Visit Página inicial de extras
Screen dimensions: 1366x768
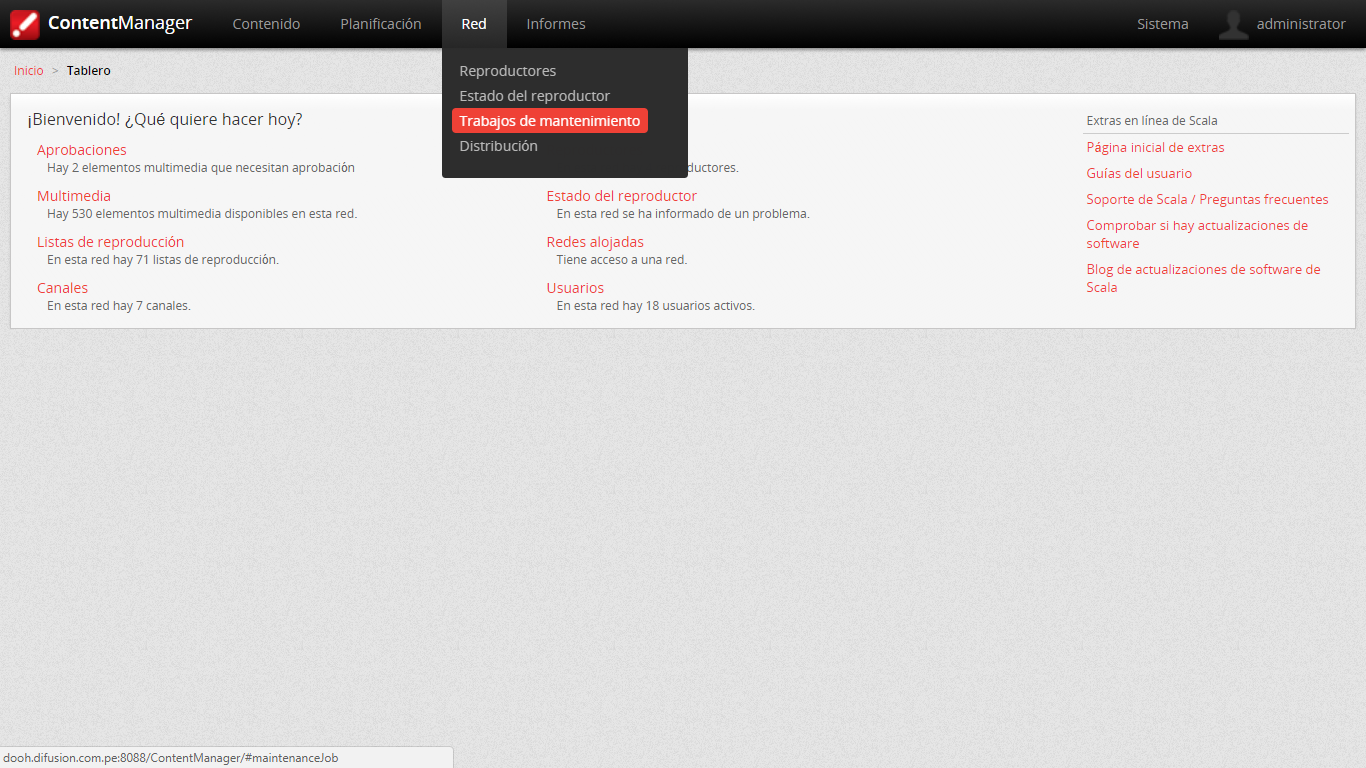click(x=1155, y=147)
